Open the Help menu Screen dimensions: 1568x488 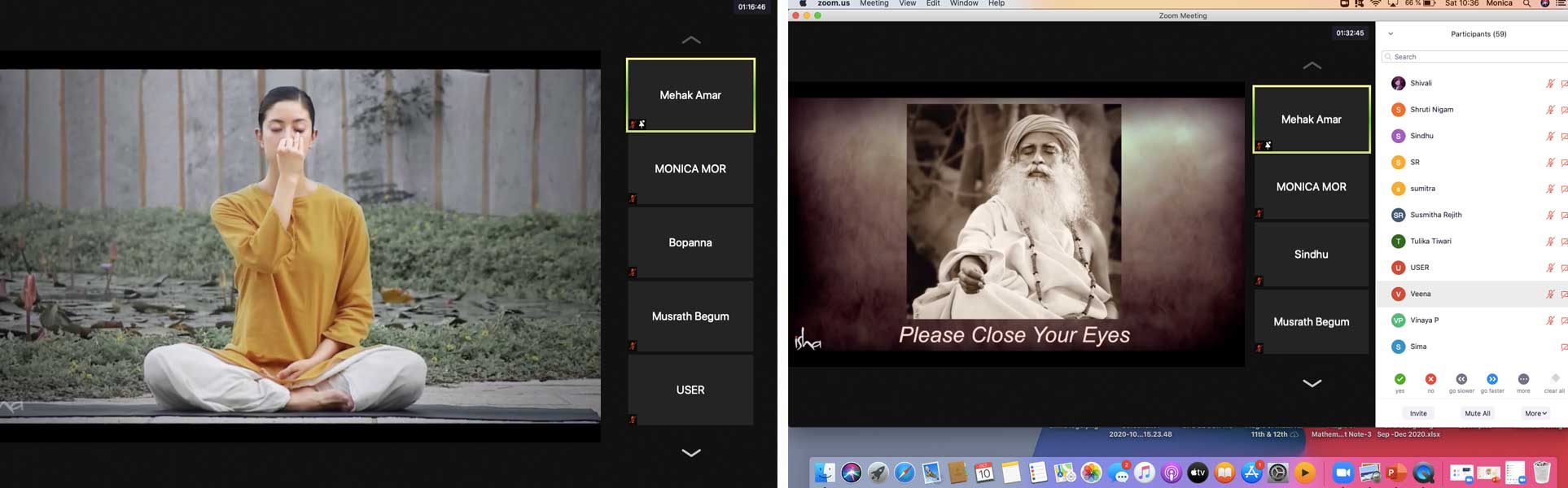coord(996,3)
